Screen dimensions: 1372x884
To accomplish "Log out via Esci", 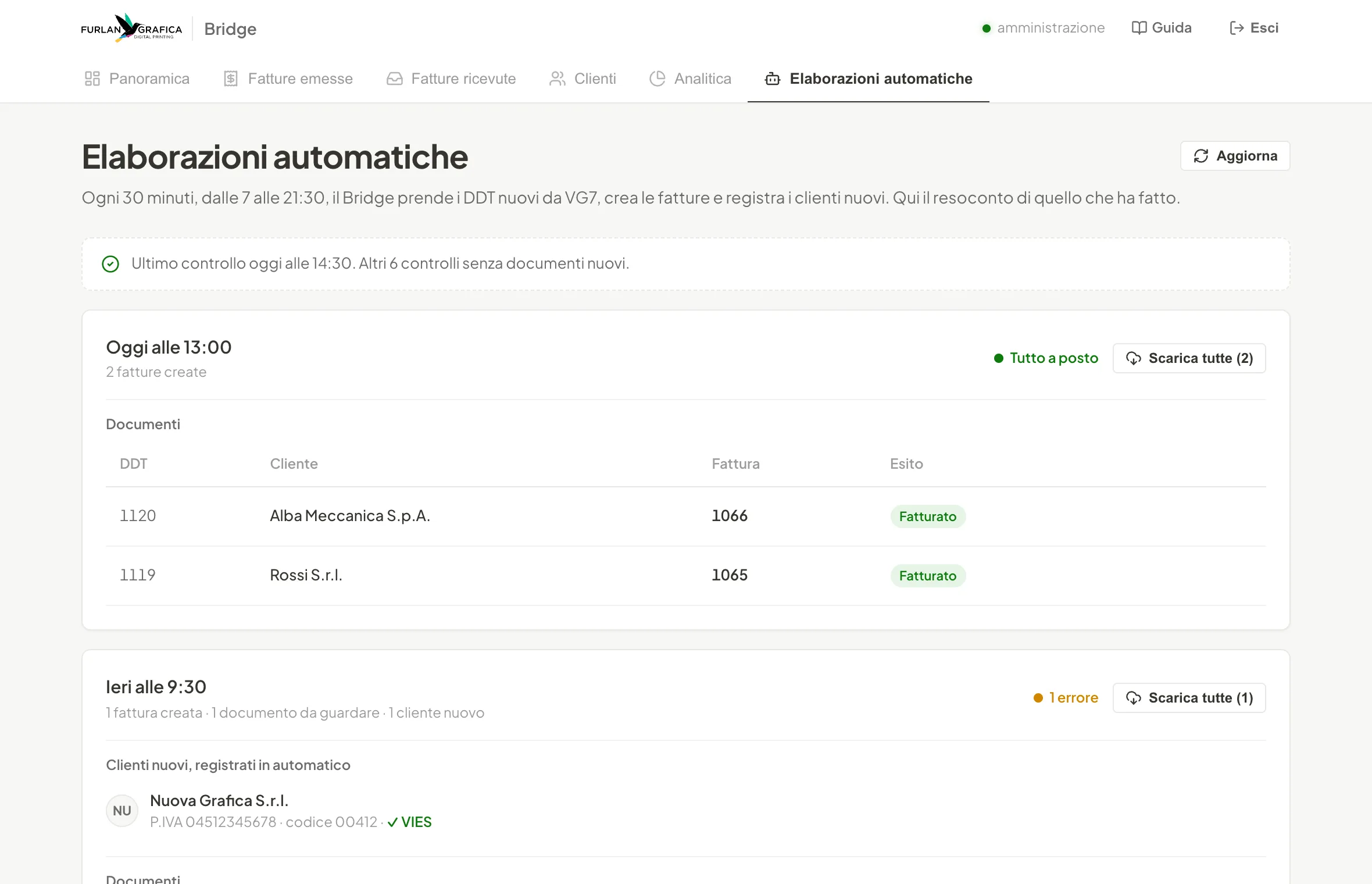I will [1254, 28].
